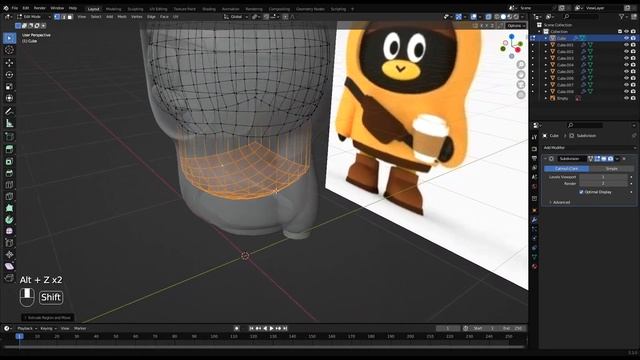640x360 pixels.
Task: Choose the Simple subdivision type
Action: (611, 169)
